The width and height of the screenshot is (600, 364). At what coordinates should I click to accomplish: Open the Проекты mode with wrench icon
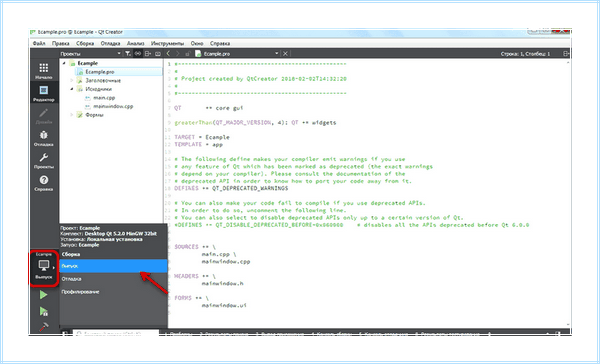[x=44, y=161]
